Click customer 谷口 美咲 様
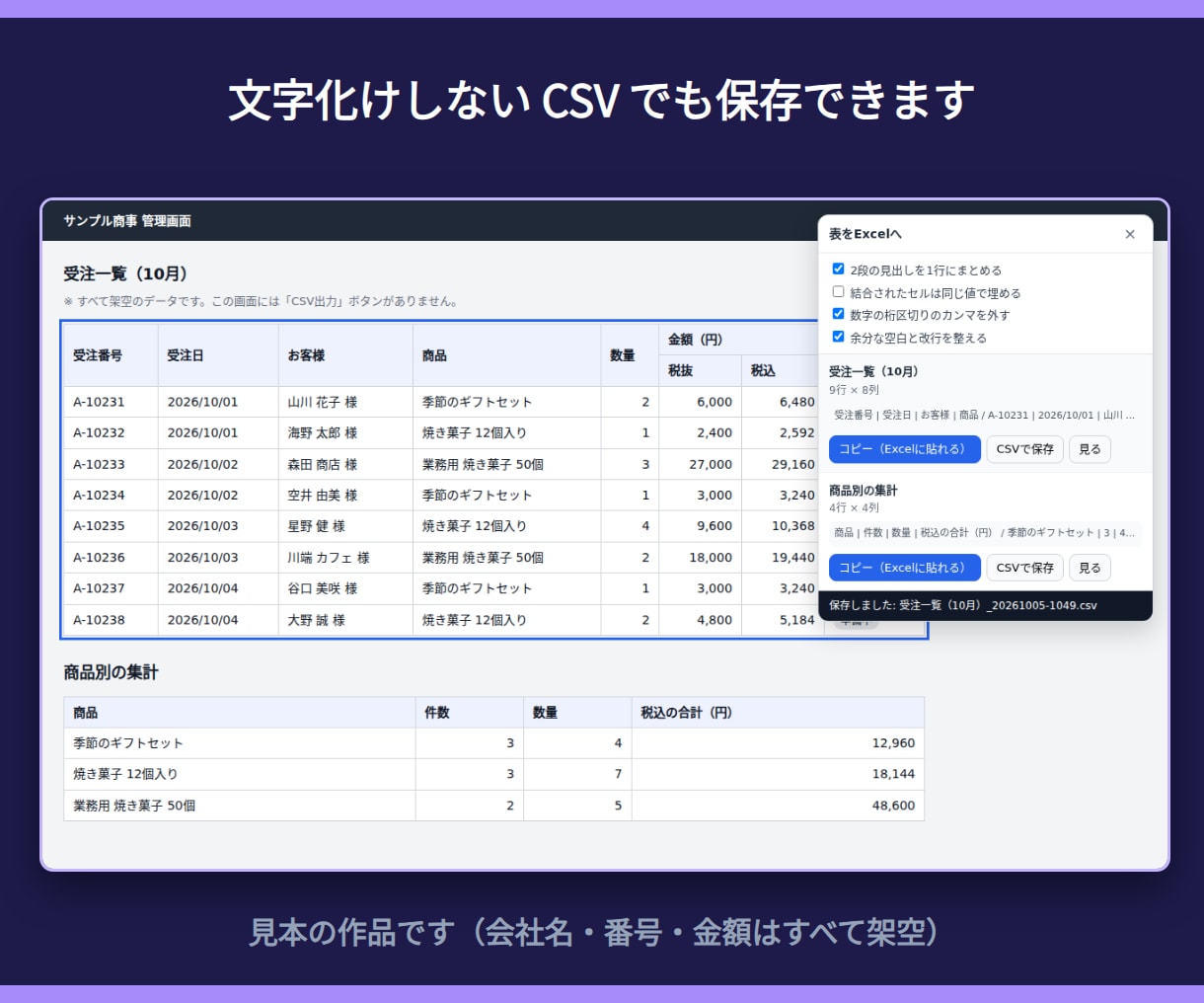This screenshot has width=1204, height=1003. tap(323, 588)
